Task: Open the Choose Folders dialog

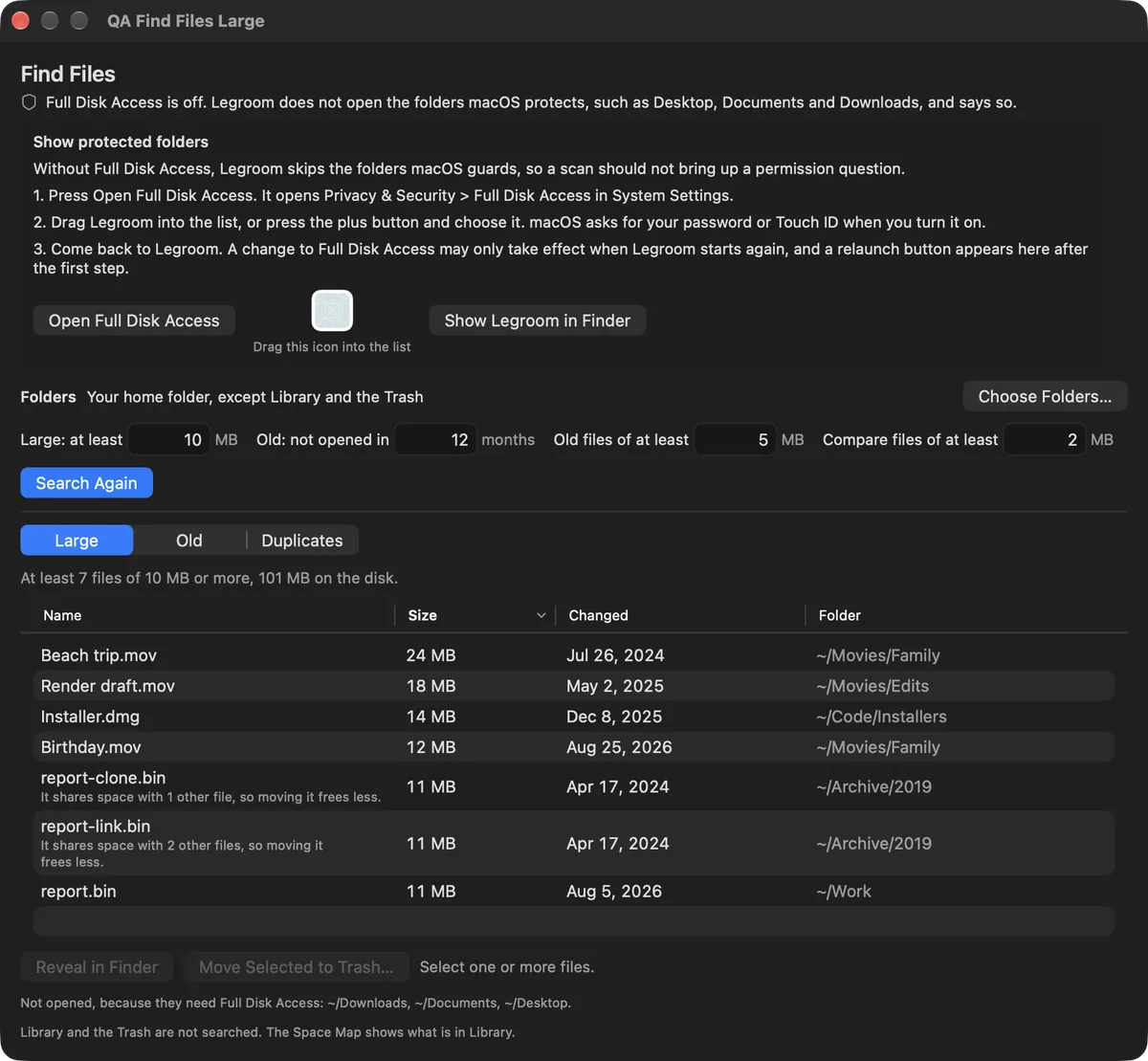Action: click(1045, 396)
